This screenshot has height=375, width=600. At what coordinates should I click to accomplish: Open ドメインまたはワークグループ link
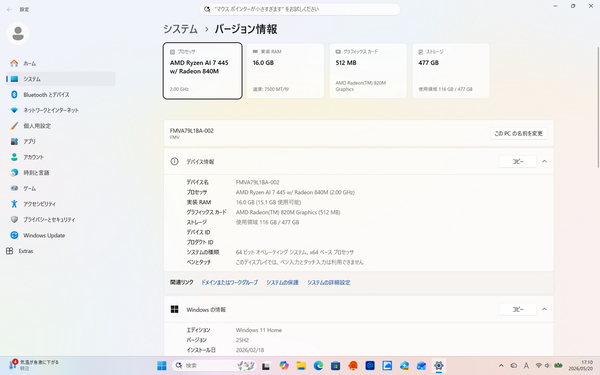click(x=230, y=282)
